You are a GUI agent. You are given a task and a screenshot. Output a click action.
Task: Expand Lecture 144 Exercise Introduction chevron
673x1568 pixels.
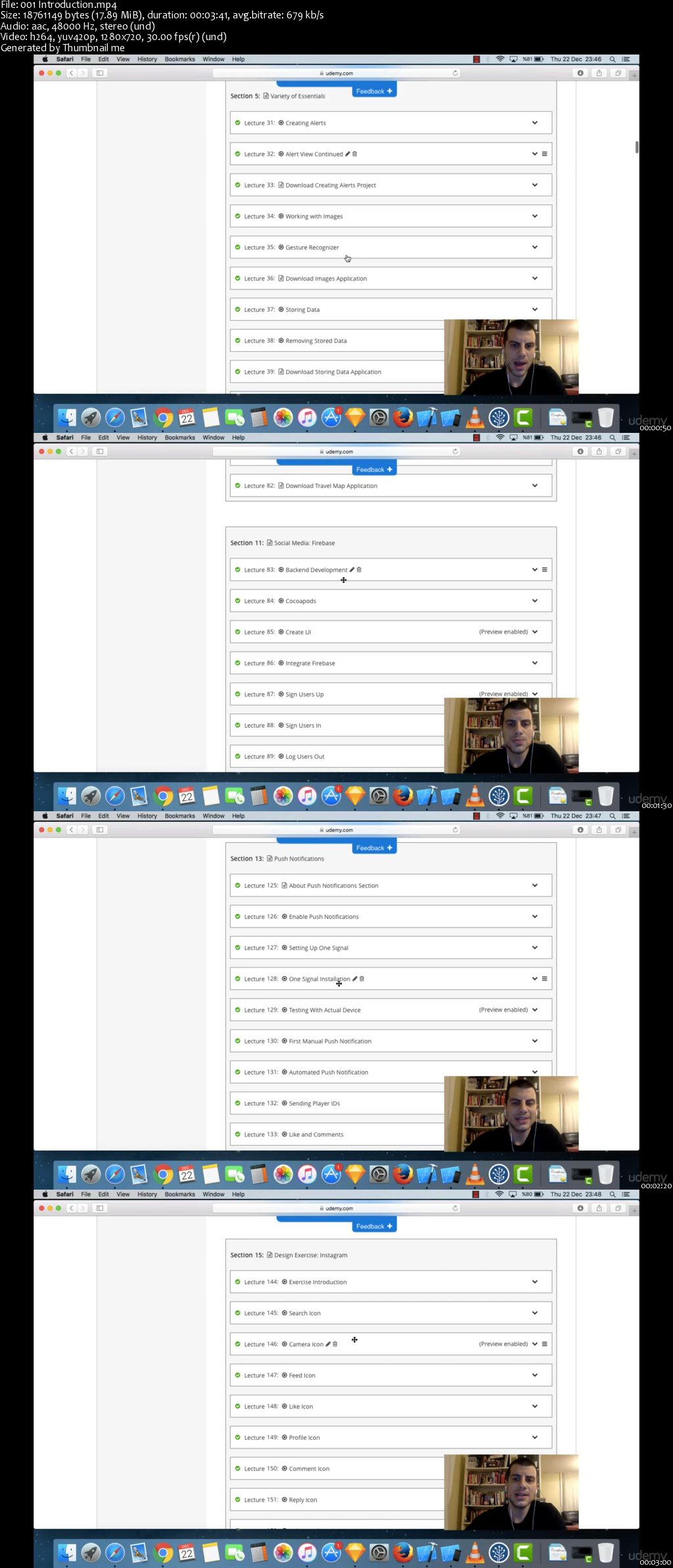coord(535,1282)
